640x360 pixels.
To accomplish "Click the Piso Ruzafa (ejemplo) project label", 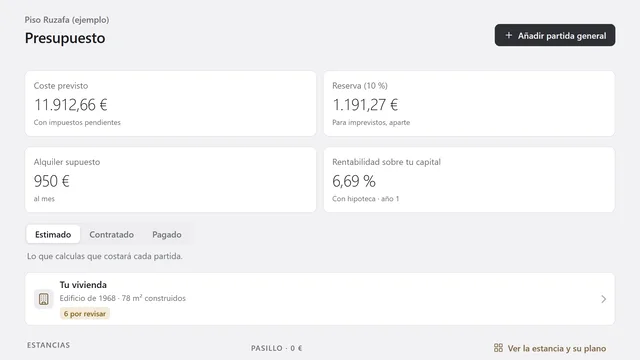I will coord(67,20).
